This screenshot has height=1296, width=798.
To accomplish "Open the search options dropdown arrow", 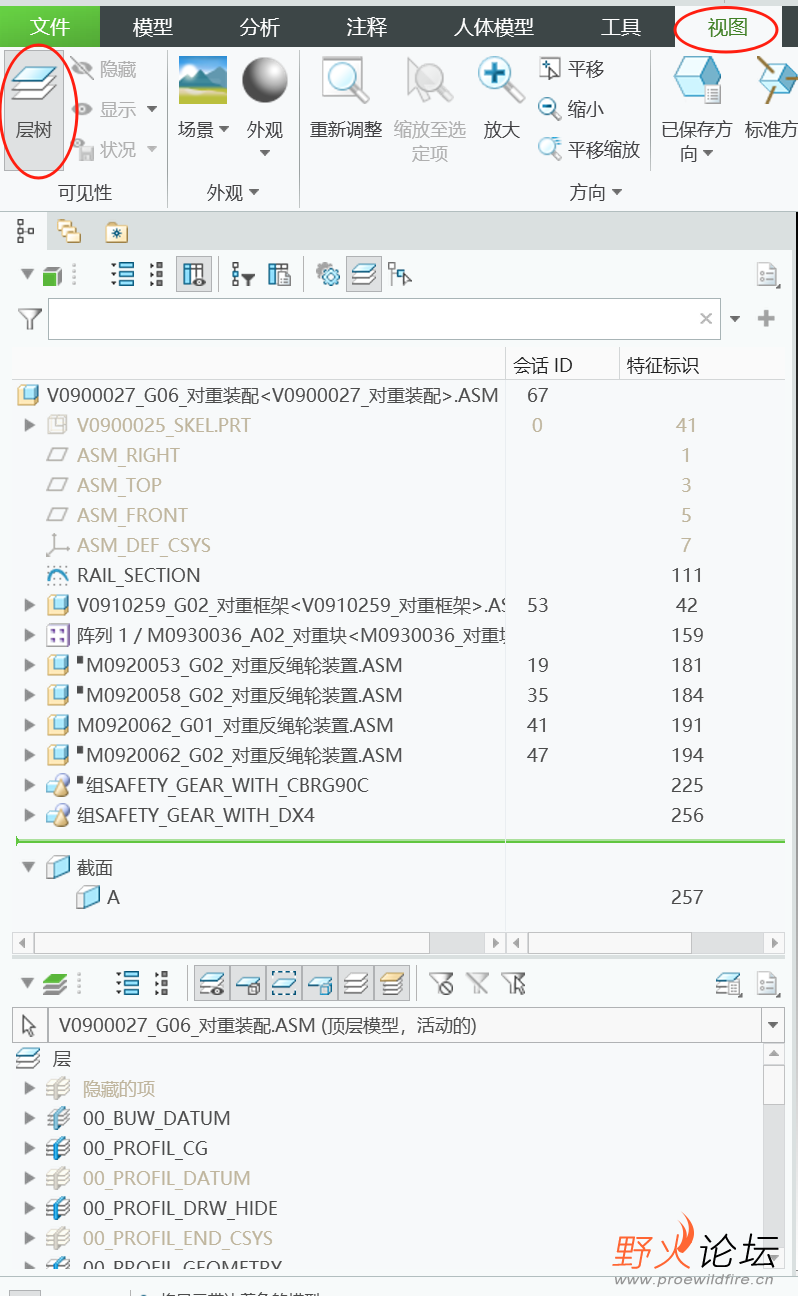I will 735,319.
